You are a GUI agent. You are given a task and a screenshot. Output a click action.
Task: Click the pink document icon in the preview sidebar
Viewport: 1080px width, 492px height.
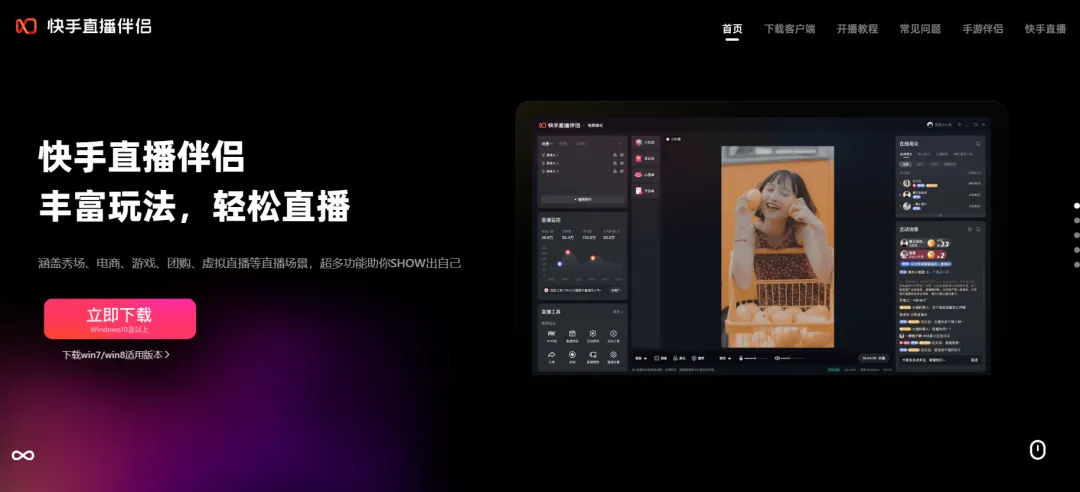[x=639, y=191]
